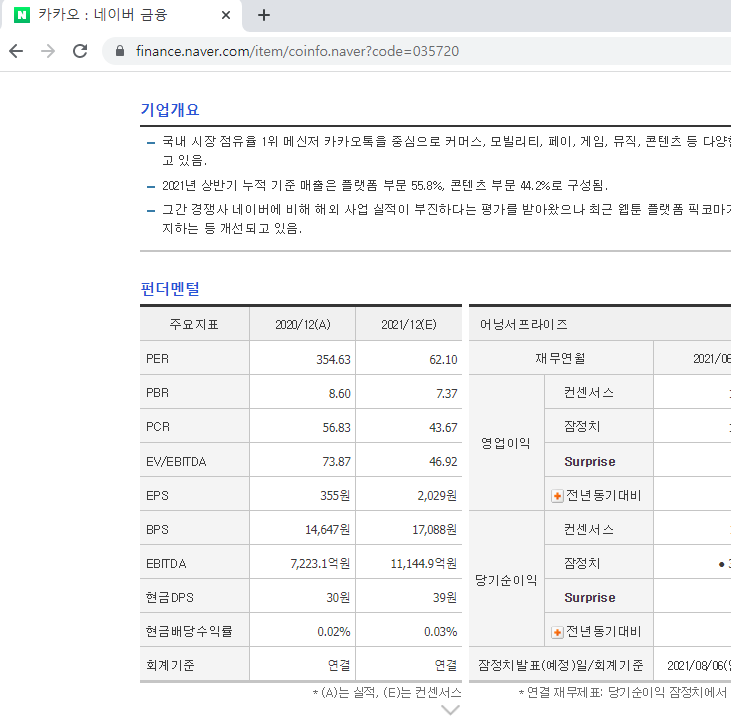Click EBITDA estimate 11,144.9억원
The image size is (731, 719).
coord(424,564)
